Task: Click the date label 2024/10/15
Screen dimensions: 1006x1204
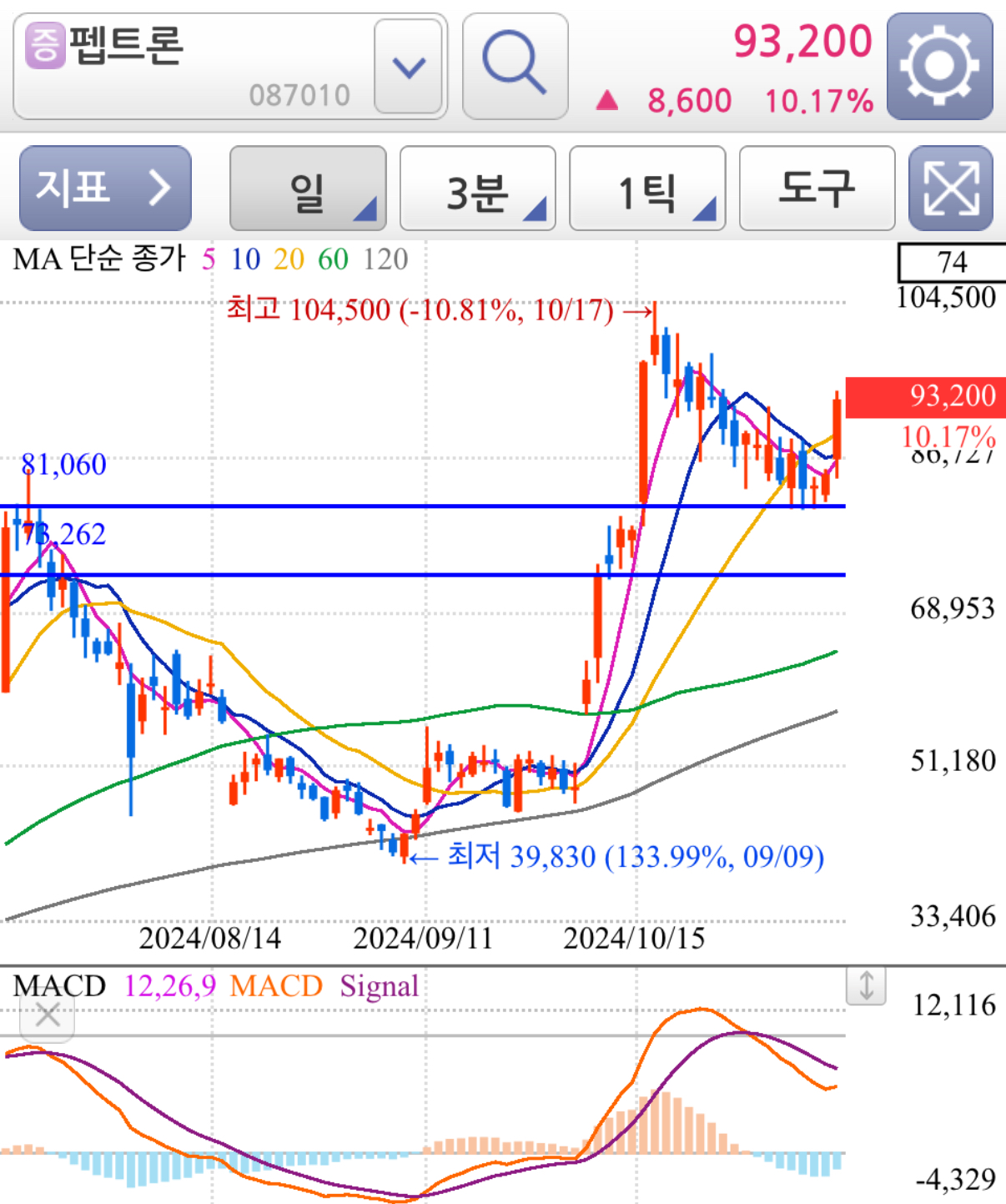Action: click(634, 939)
